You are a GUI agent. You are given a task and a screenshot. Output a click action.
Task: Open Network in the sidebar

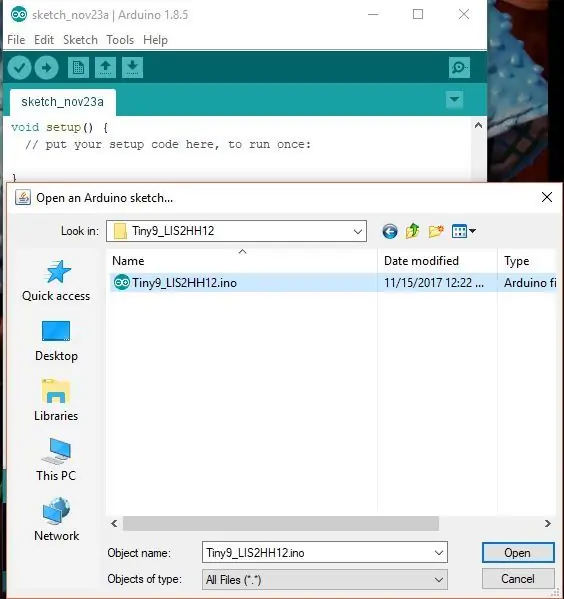coord(56,520)
